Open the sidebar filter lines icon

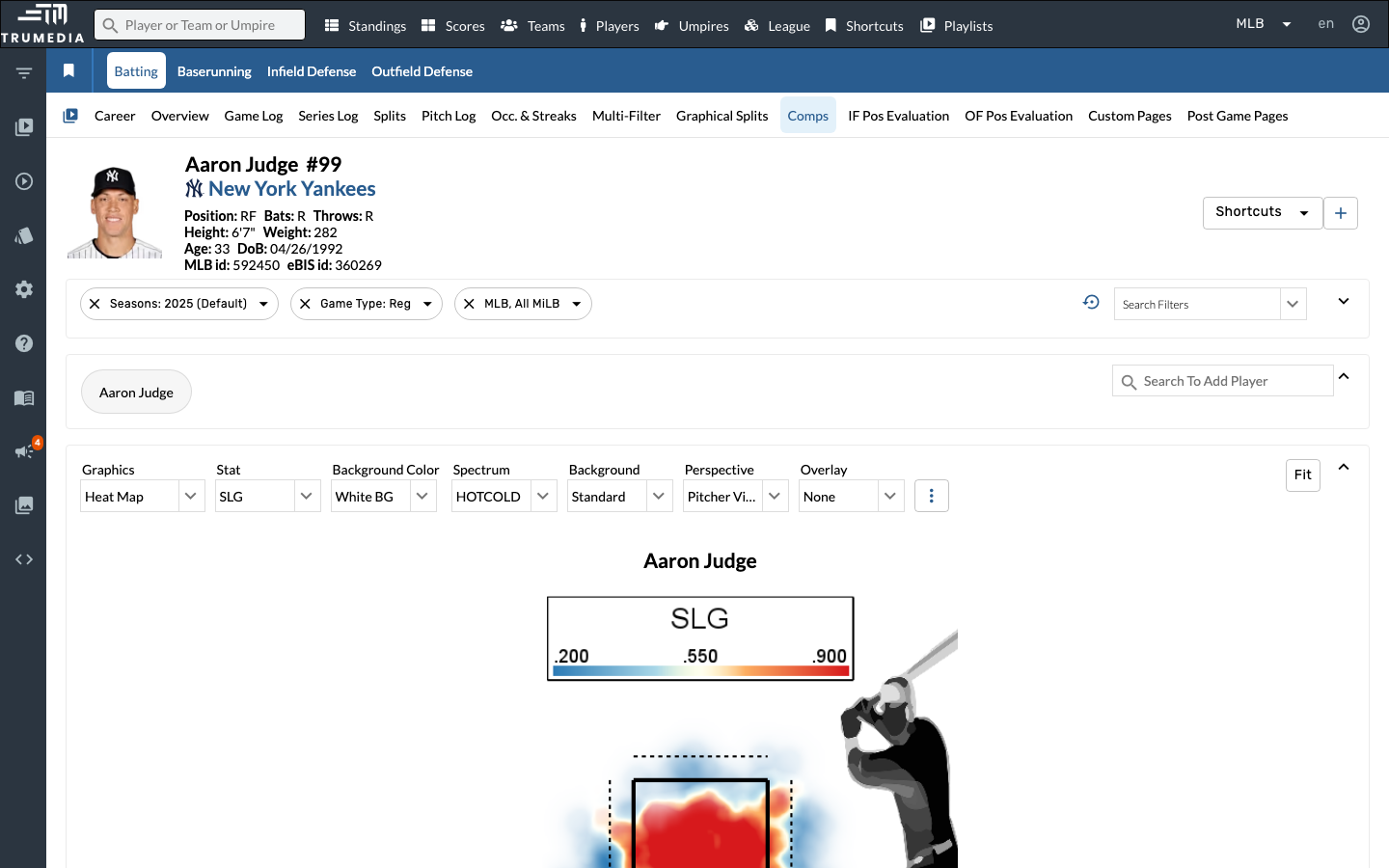(x=24, y=73)
